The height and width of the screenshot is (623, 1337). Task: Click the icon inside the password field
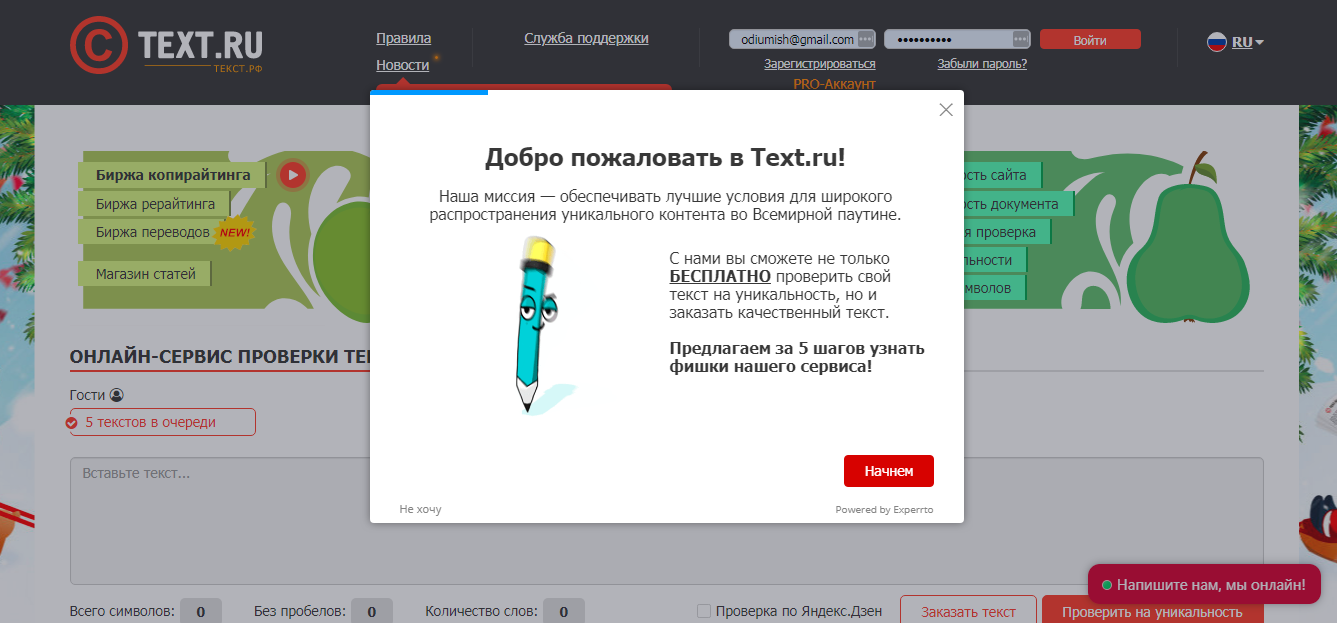pos(1020,39)
